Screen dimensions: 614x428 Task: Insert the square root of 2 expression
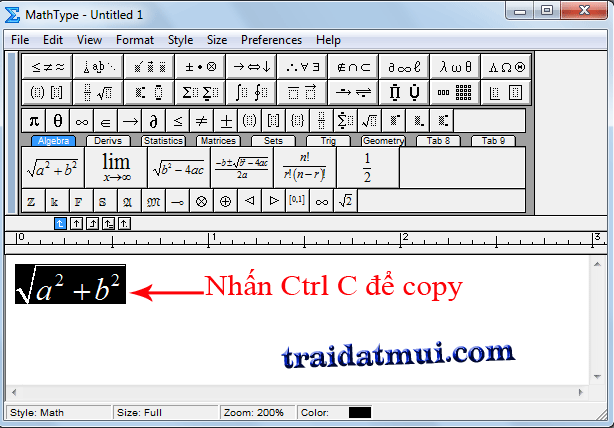345,201
